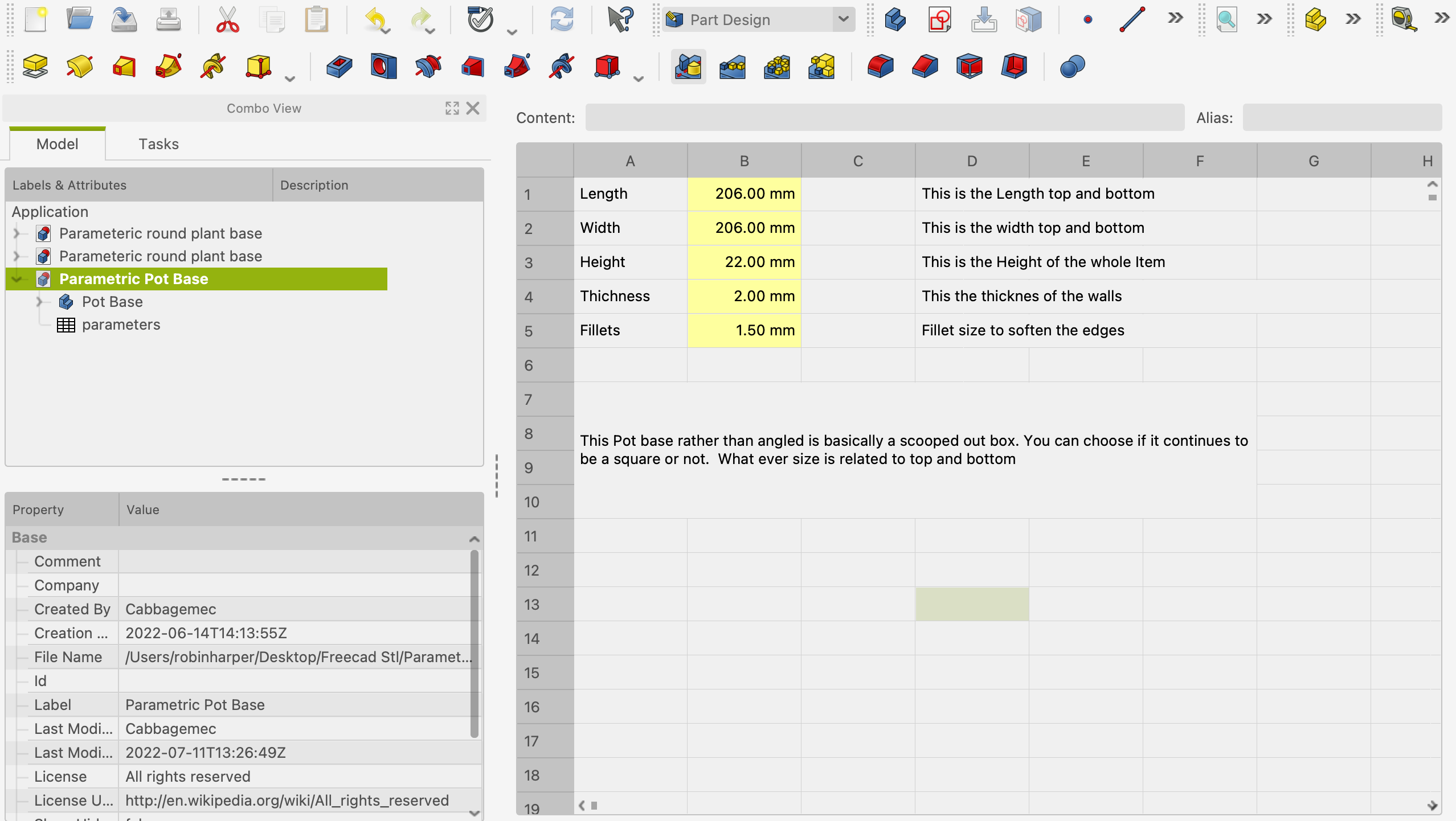Click the scissors Cut icon
Screen dimensions: 1456x821
[227, 19]
